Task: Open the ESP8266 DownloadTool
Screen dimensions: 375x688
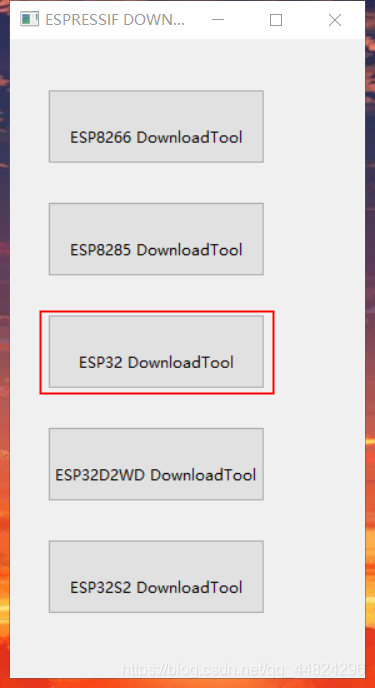Action: click(x=156, y=126)
